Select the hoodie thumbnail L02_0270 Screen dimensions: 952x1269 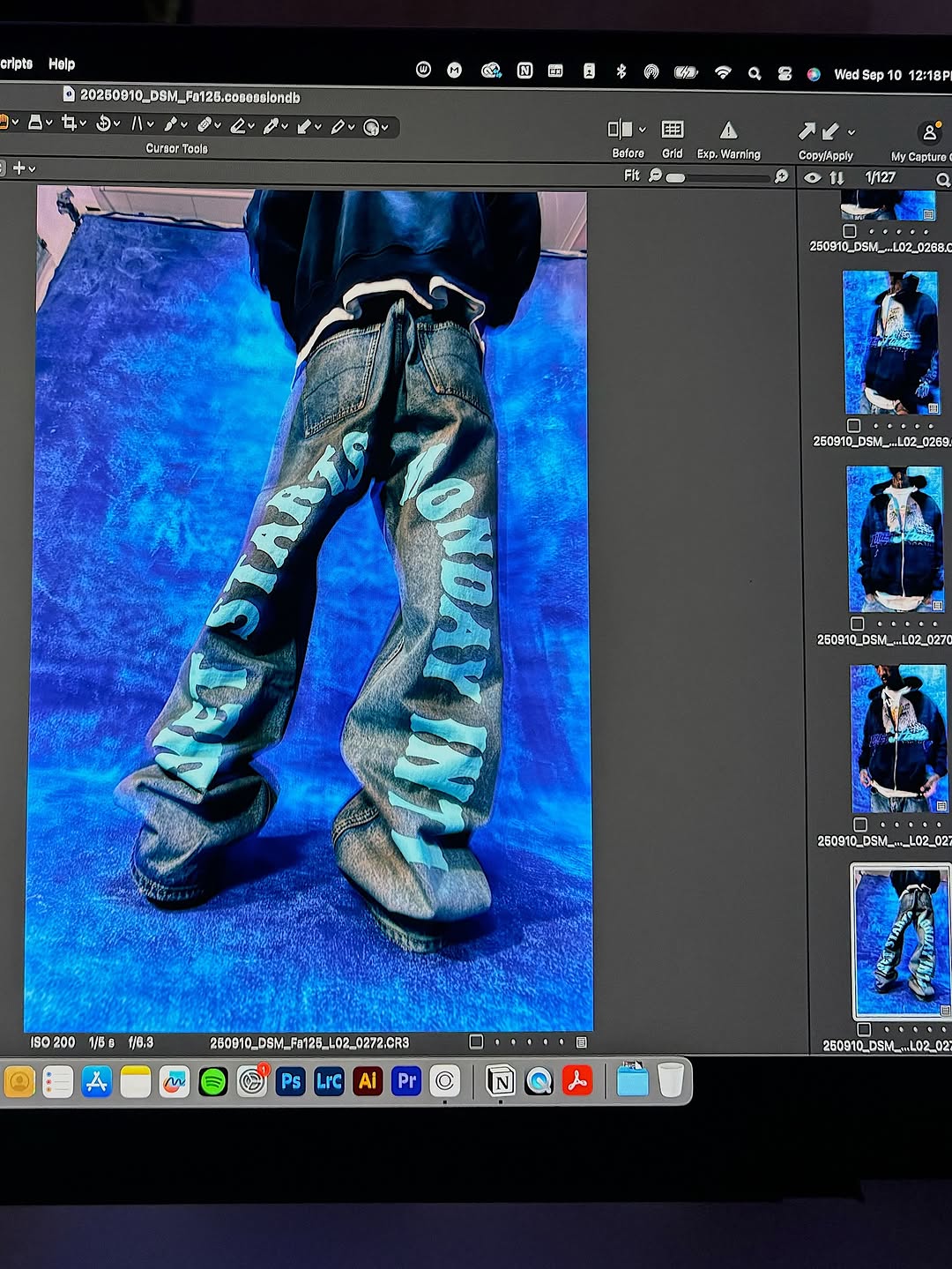coord(895,539)
